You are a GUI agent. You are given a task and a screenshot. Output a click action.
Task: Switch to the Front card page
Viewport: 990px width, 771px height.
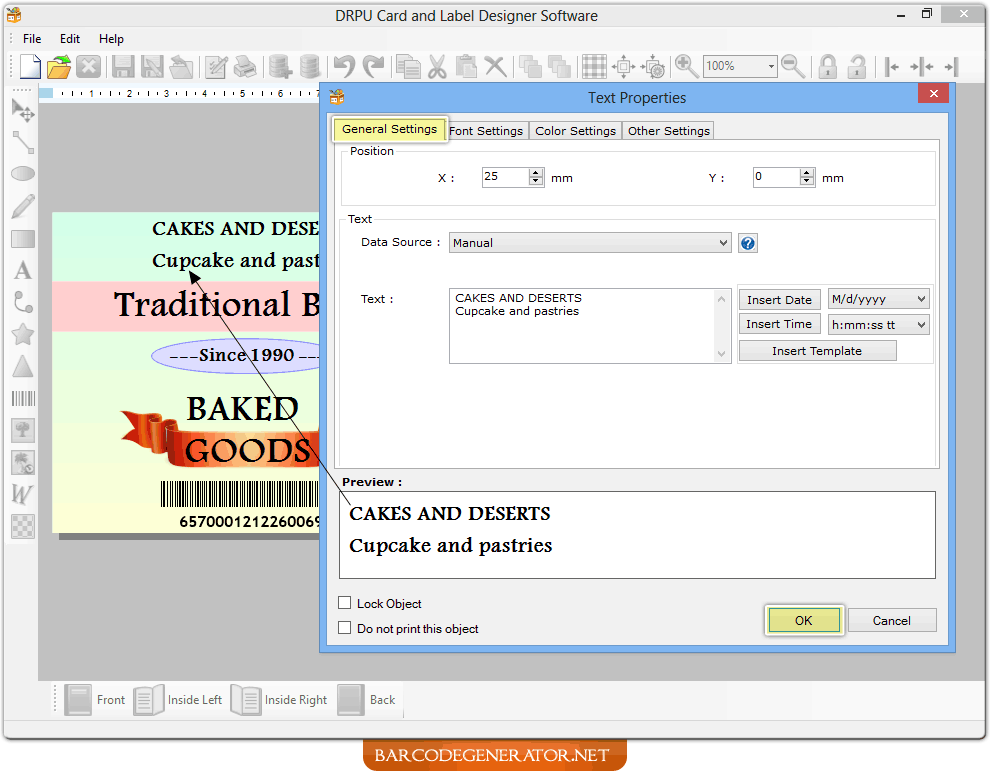point(96,700)
